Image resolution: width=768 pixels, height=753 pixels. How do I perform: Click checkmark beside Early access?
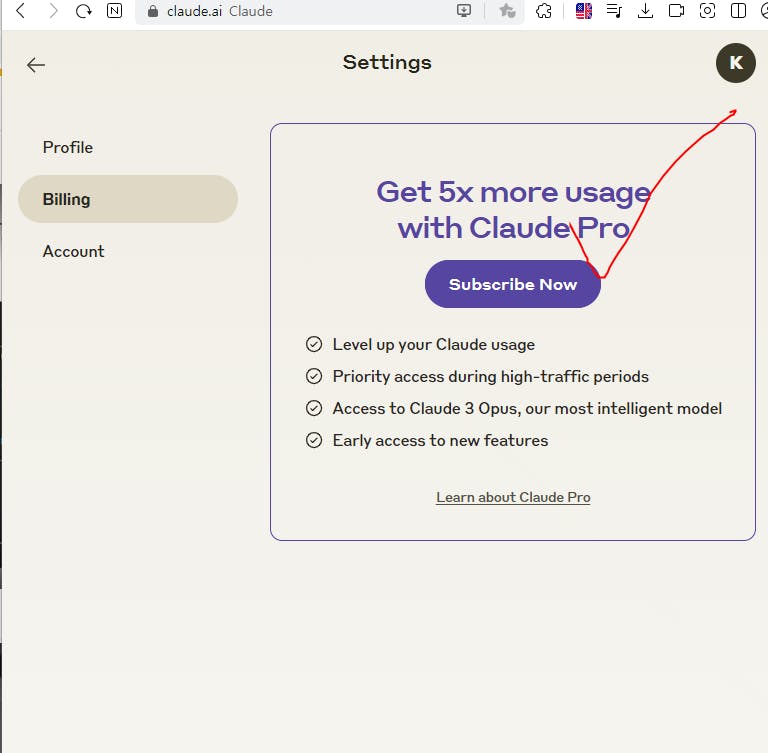coord(314,440)
